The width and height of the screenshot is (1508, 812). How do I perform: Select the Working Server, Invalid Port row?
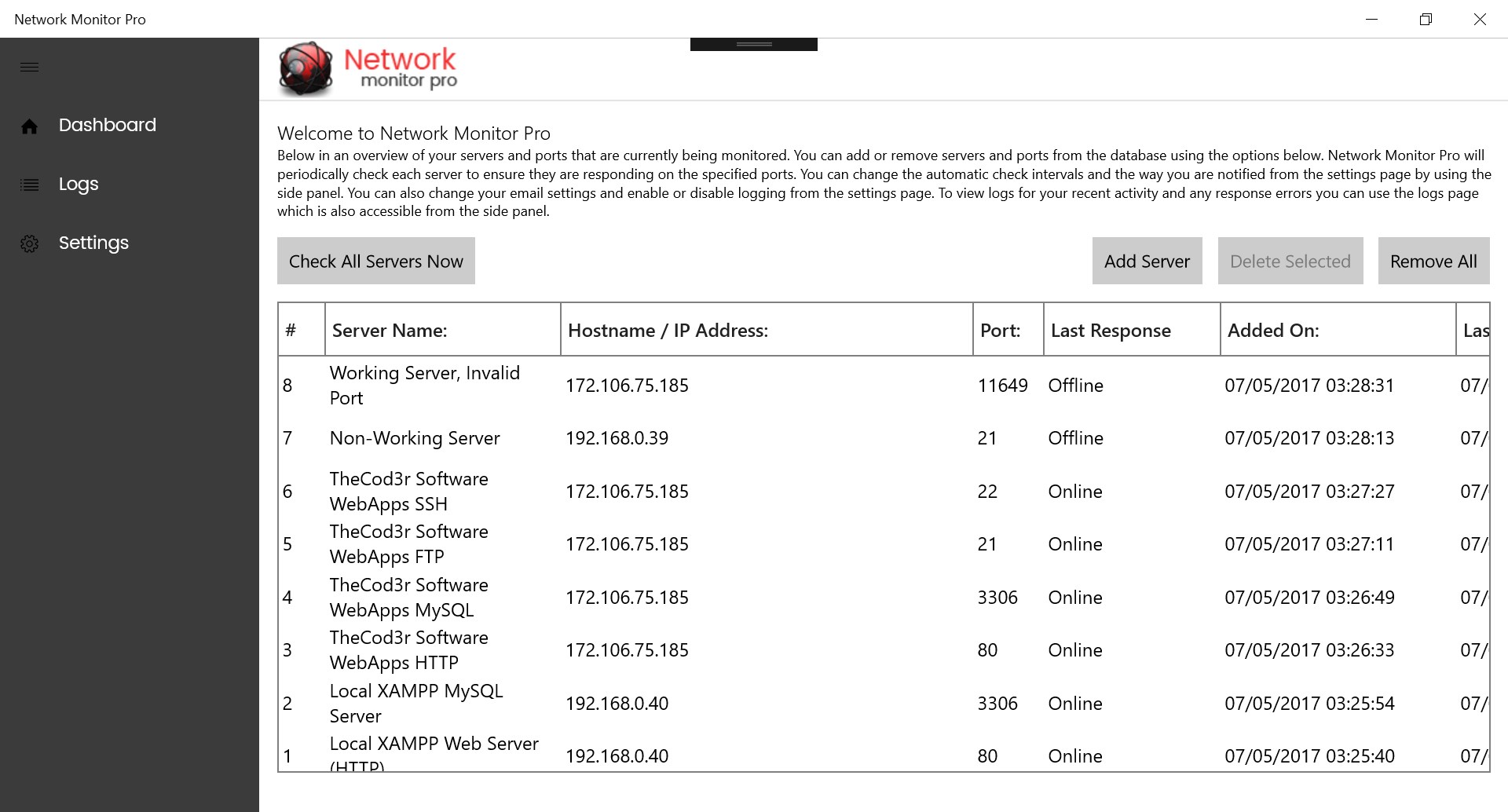pos(884,386)
